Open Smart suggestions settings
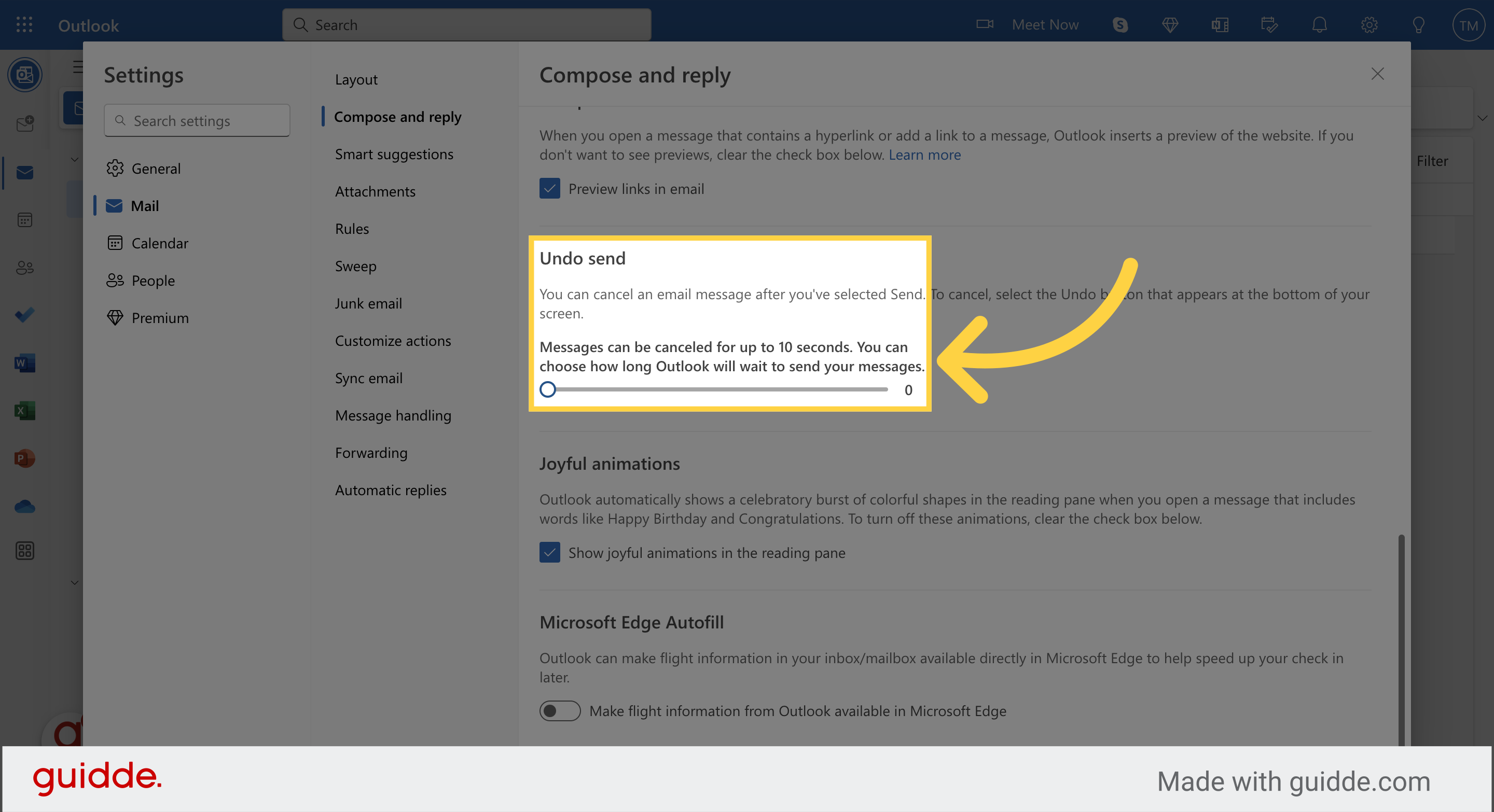1494x812 pixels. coord(394,153)
